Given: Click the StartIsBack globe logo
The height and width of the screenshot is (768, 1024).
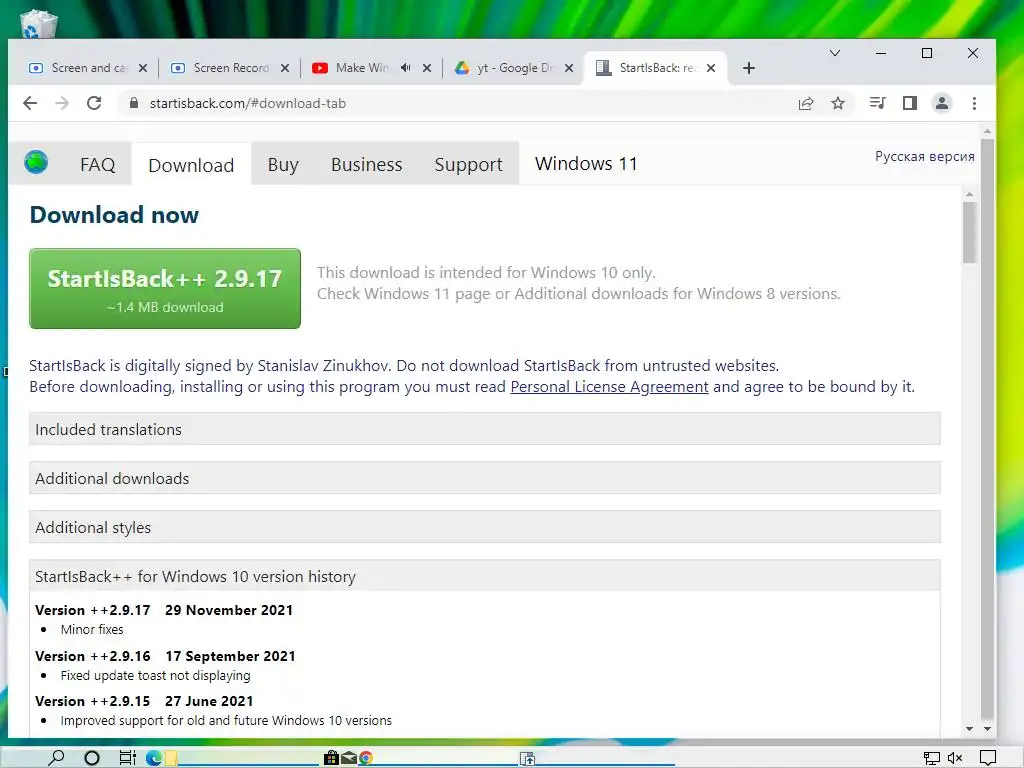Looking at the screenshot, I should (36, 162).
